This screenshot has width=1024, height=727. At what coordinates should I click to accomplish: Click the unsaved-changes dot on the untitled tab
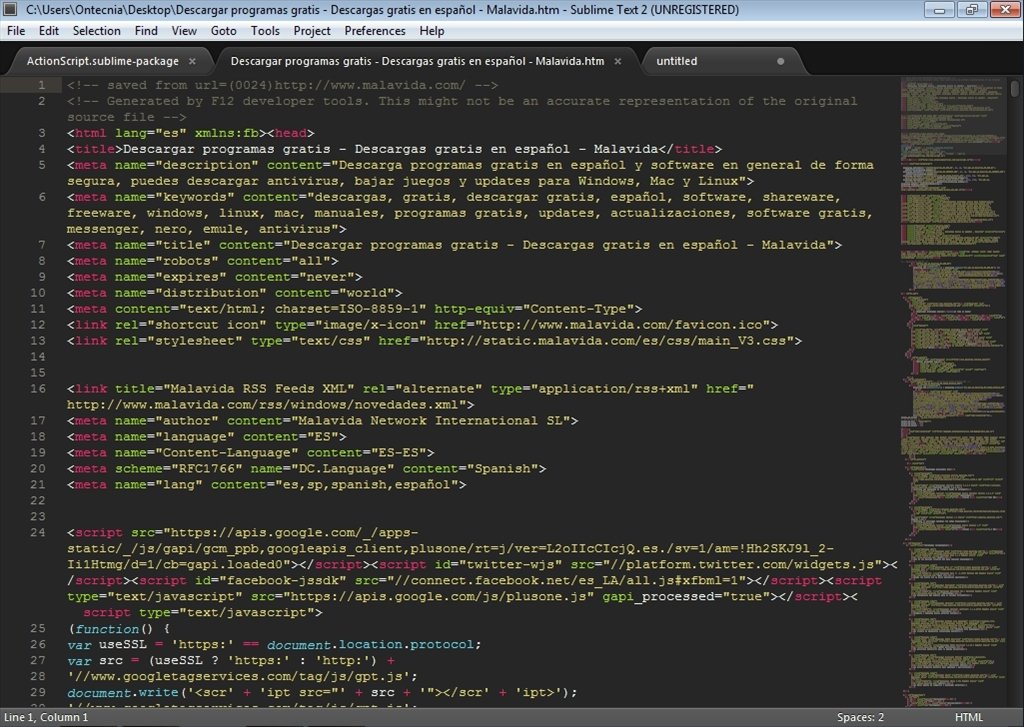pos(780,60)
